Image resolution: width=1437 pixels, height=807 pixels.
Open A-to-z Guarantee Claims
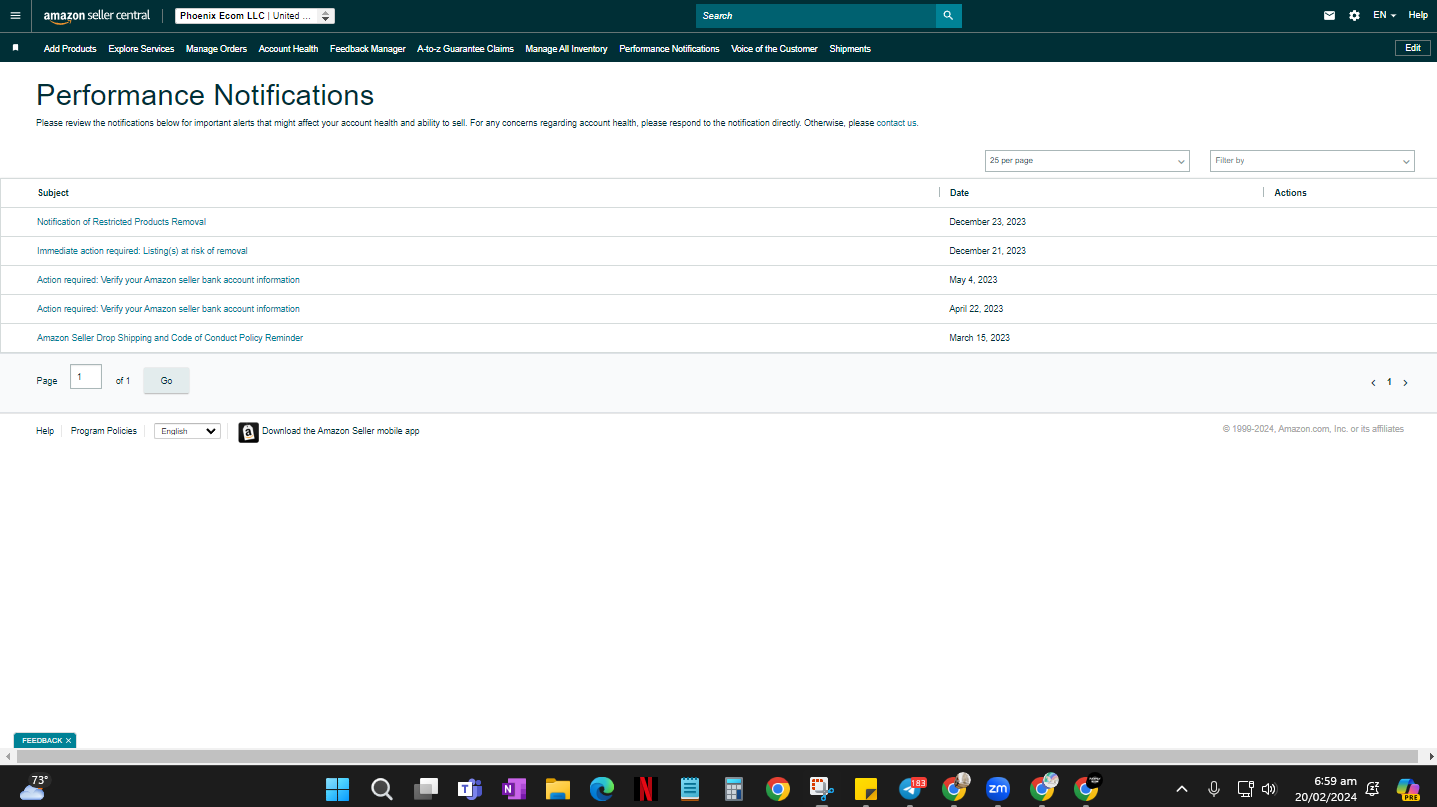[465, 49]
